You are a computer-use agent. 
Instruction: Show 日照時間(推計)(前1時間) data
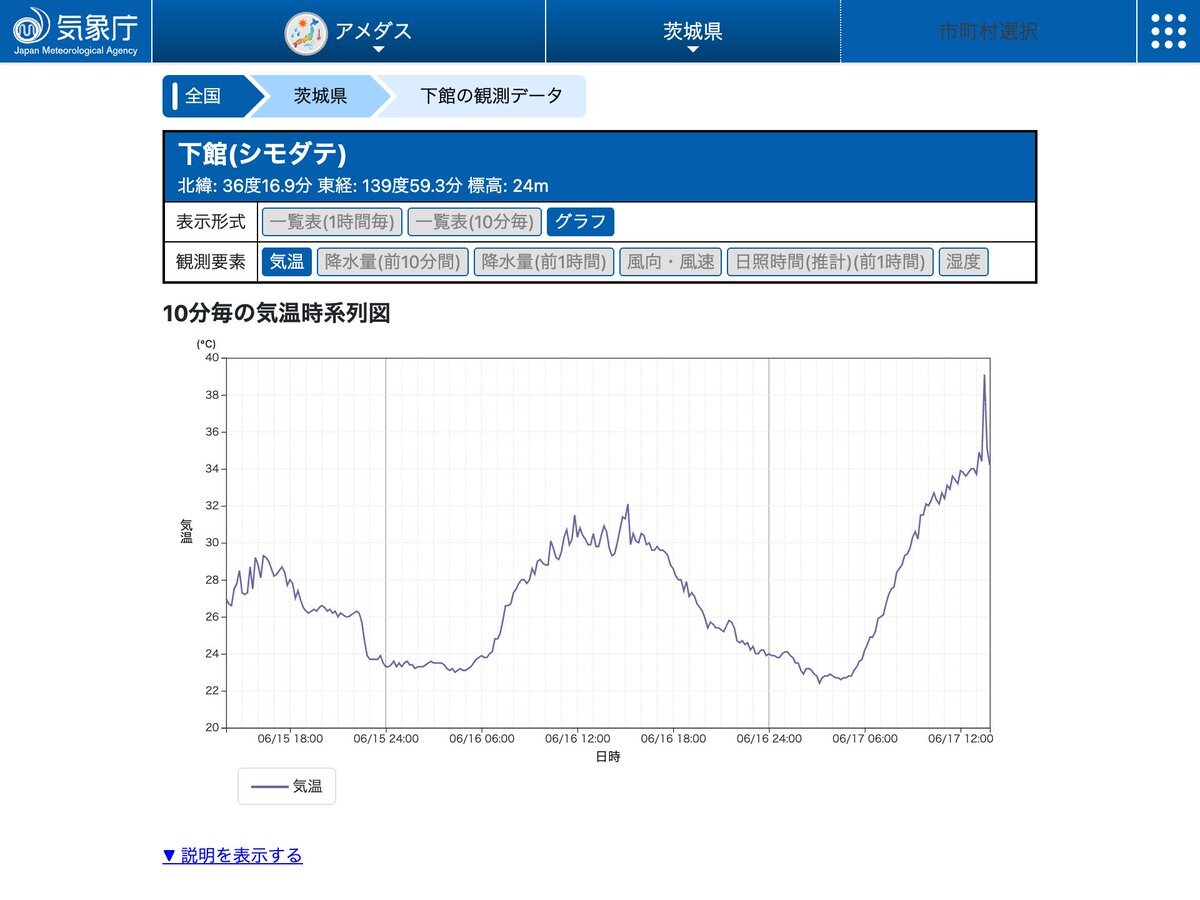829,262
